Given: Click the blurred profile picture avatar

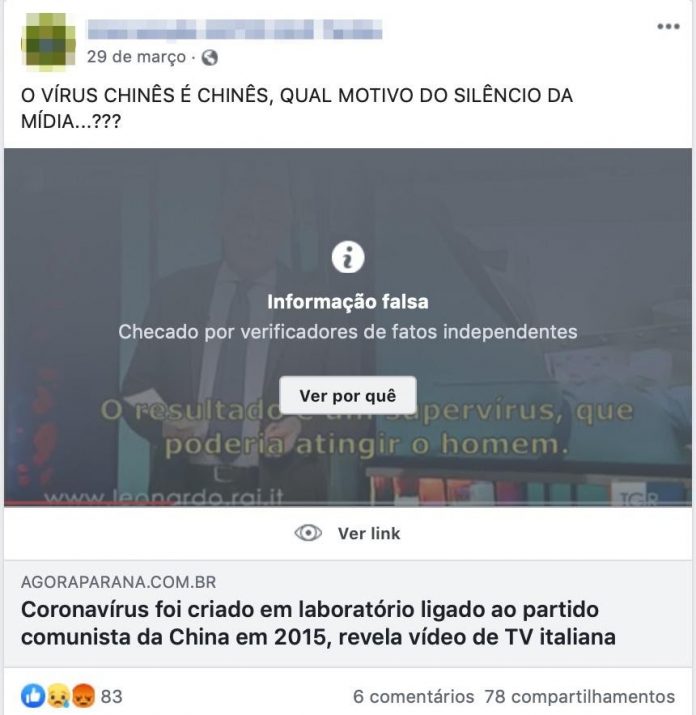Looking at the screenshot, I should [48, 42].
